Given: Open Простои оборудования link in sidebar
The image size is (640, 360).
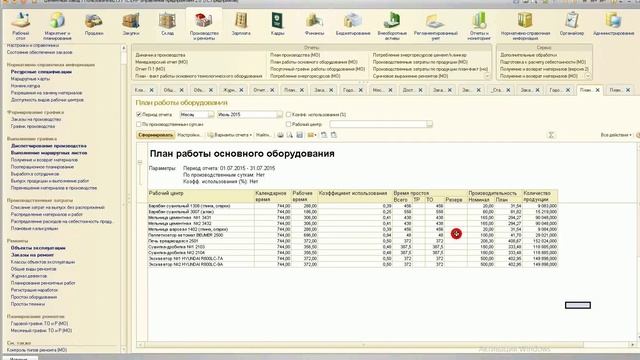Looking at the screenshot, I should [x=34, y=297].
